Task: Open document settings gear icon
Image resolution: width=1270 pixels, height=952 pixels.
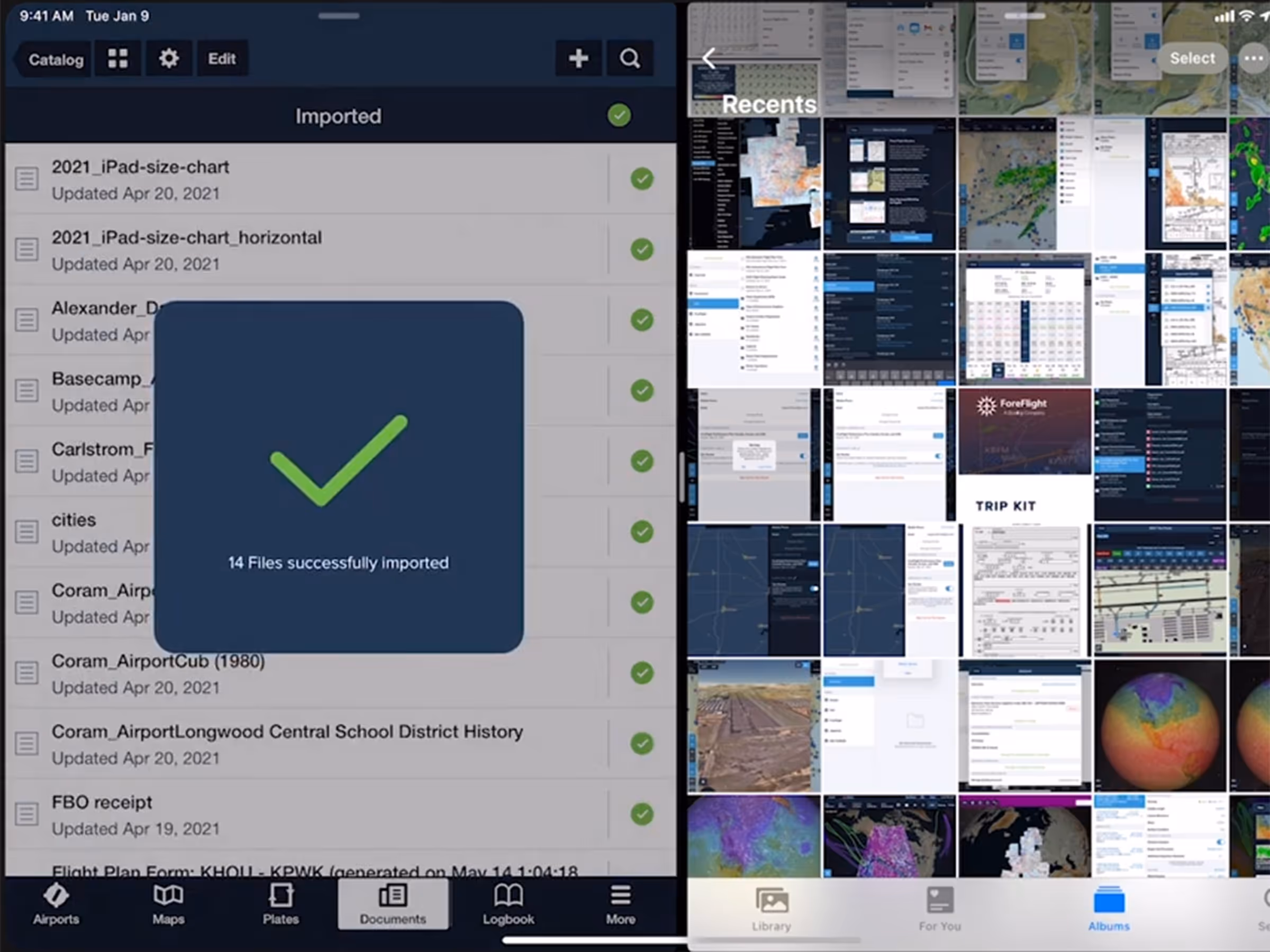Action: point(168,58)
